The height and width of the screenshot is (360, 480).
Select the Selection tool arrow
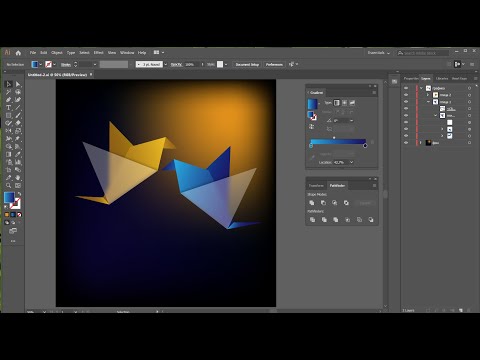9,84
